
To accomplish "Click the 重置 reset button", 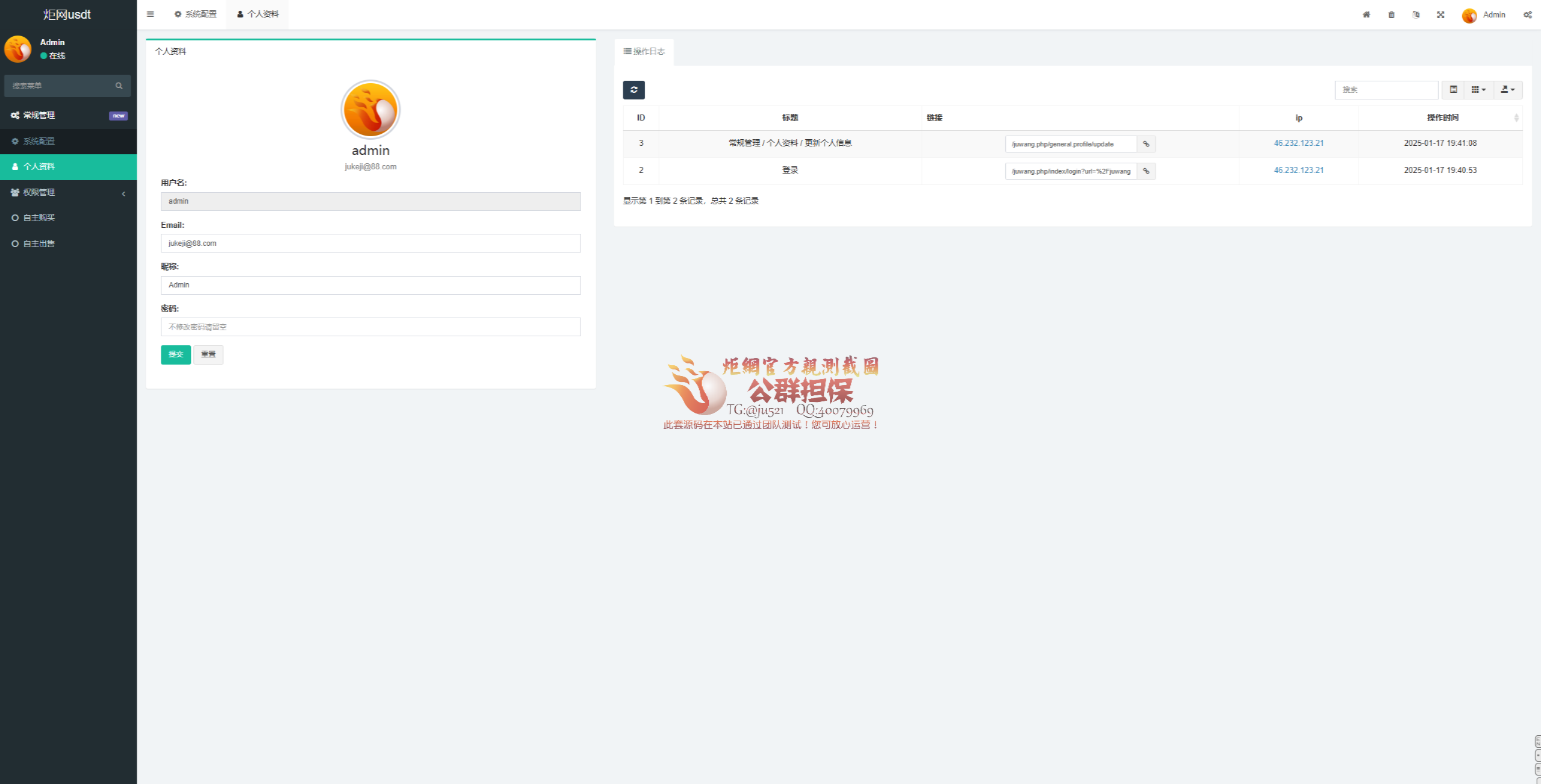I will (x=208, y=354).
